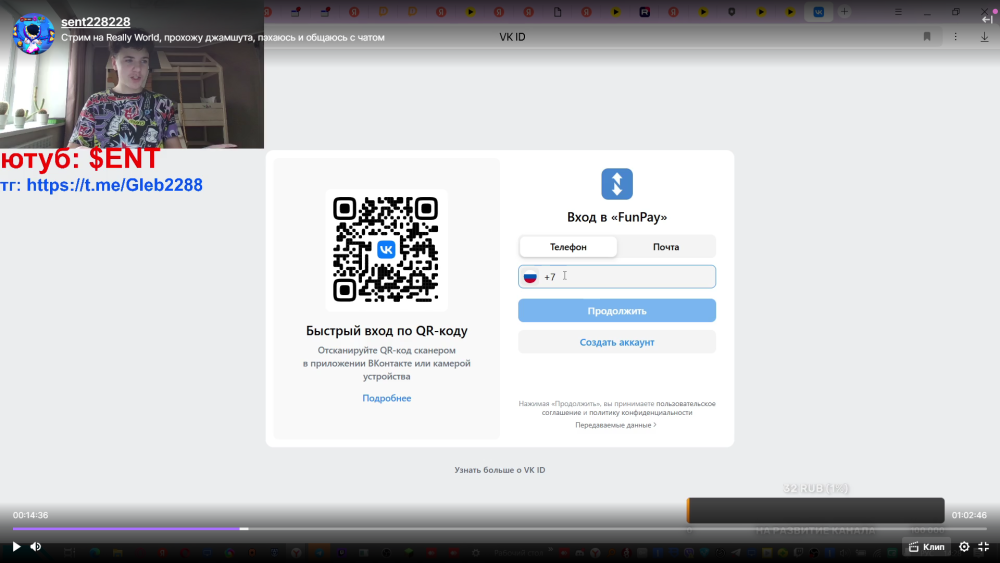The height and width of the screenshot is (563, 1000).
Task: Create a clip with the Клип button
Action: click(927, 546)
